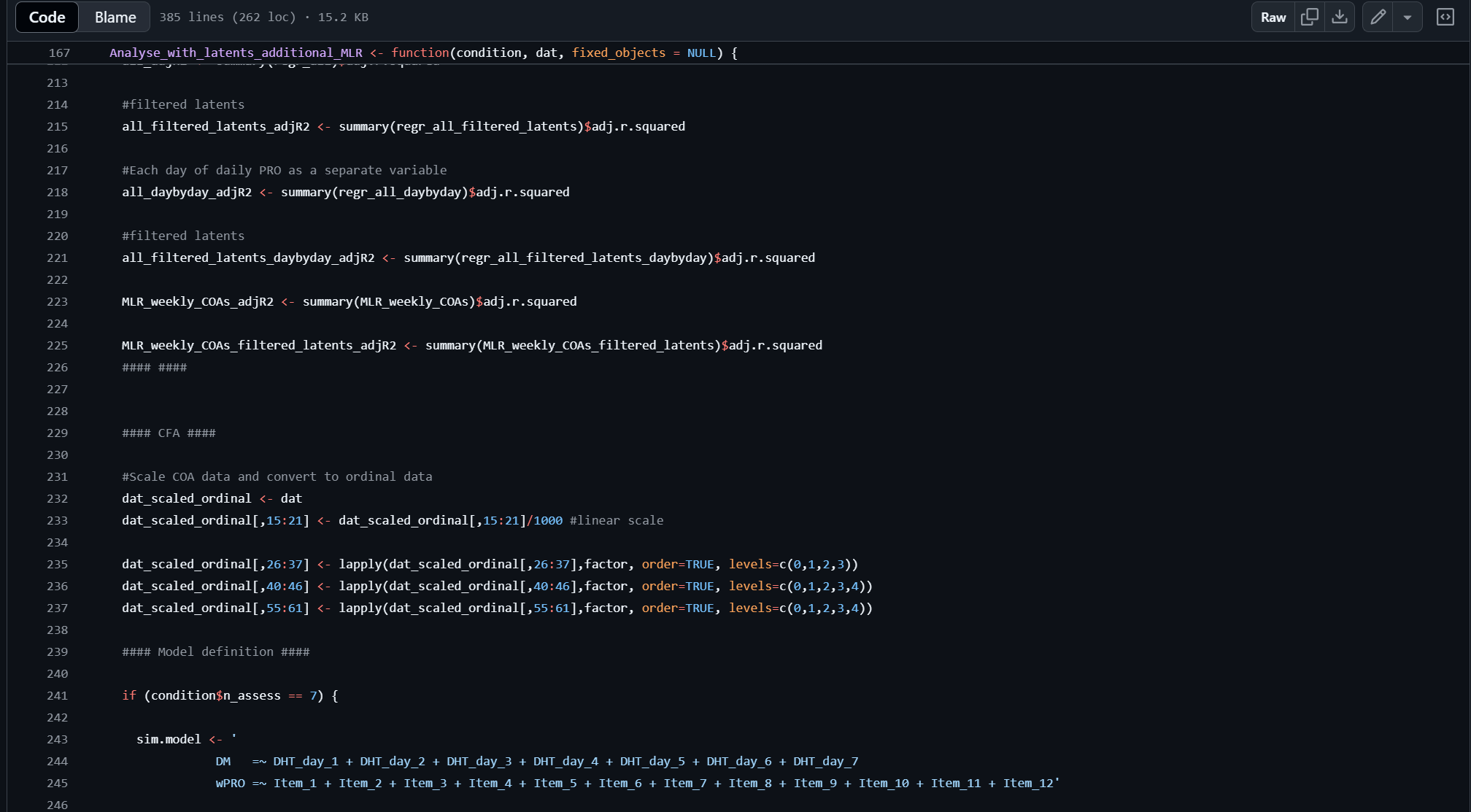Click sticky function header line 167
1471x812 pixels.
click(60, 53)
